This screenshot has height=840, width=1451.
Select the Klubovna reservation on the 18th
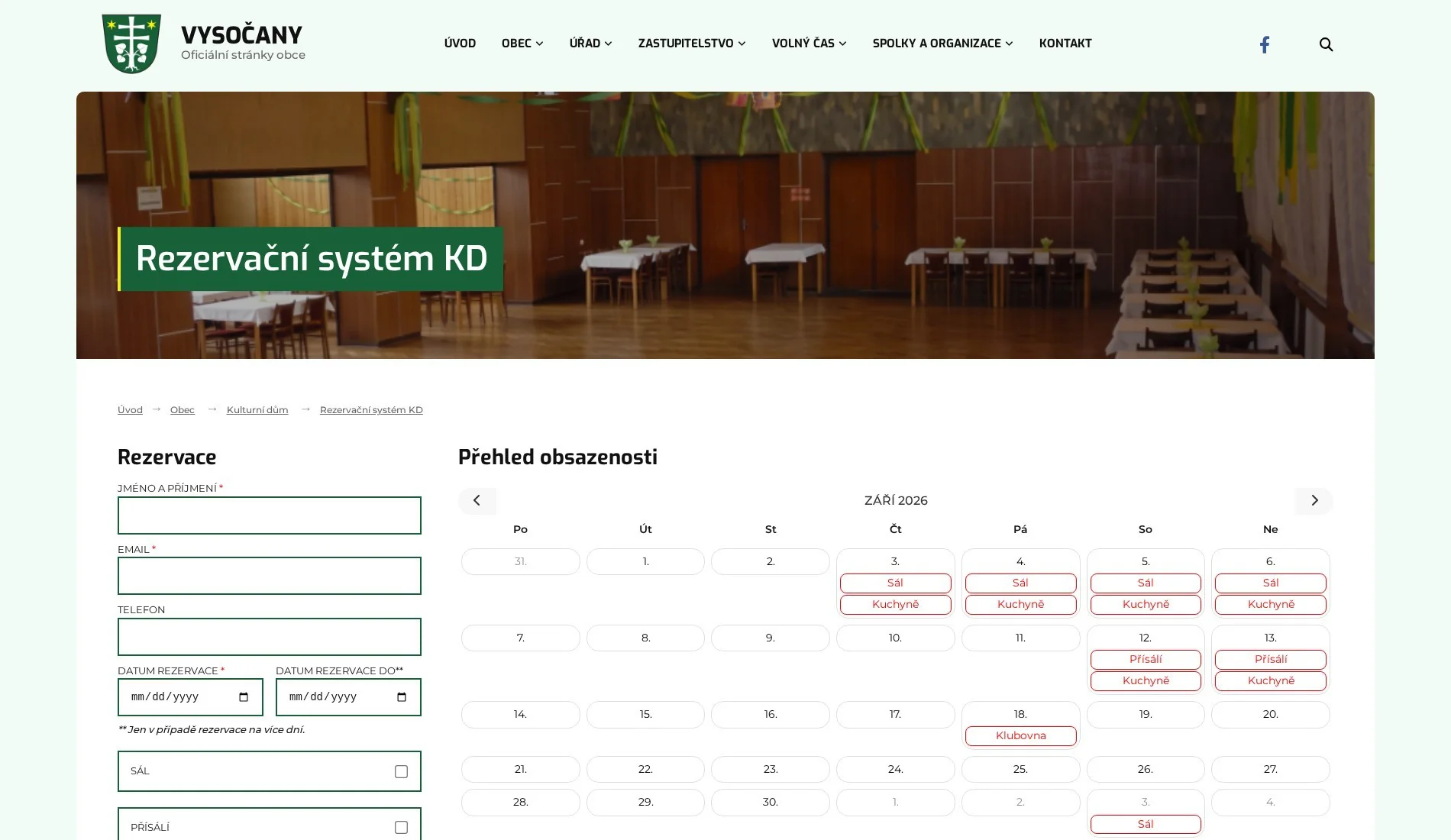coord(1021,735)
